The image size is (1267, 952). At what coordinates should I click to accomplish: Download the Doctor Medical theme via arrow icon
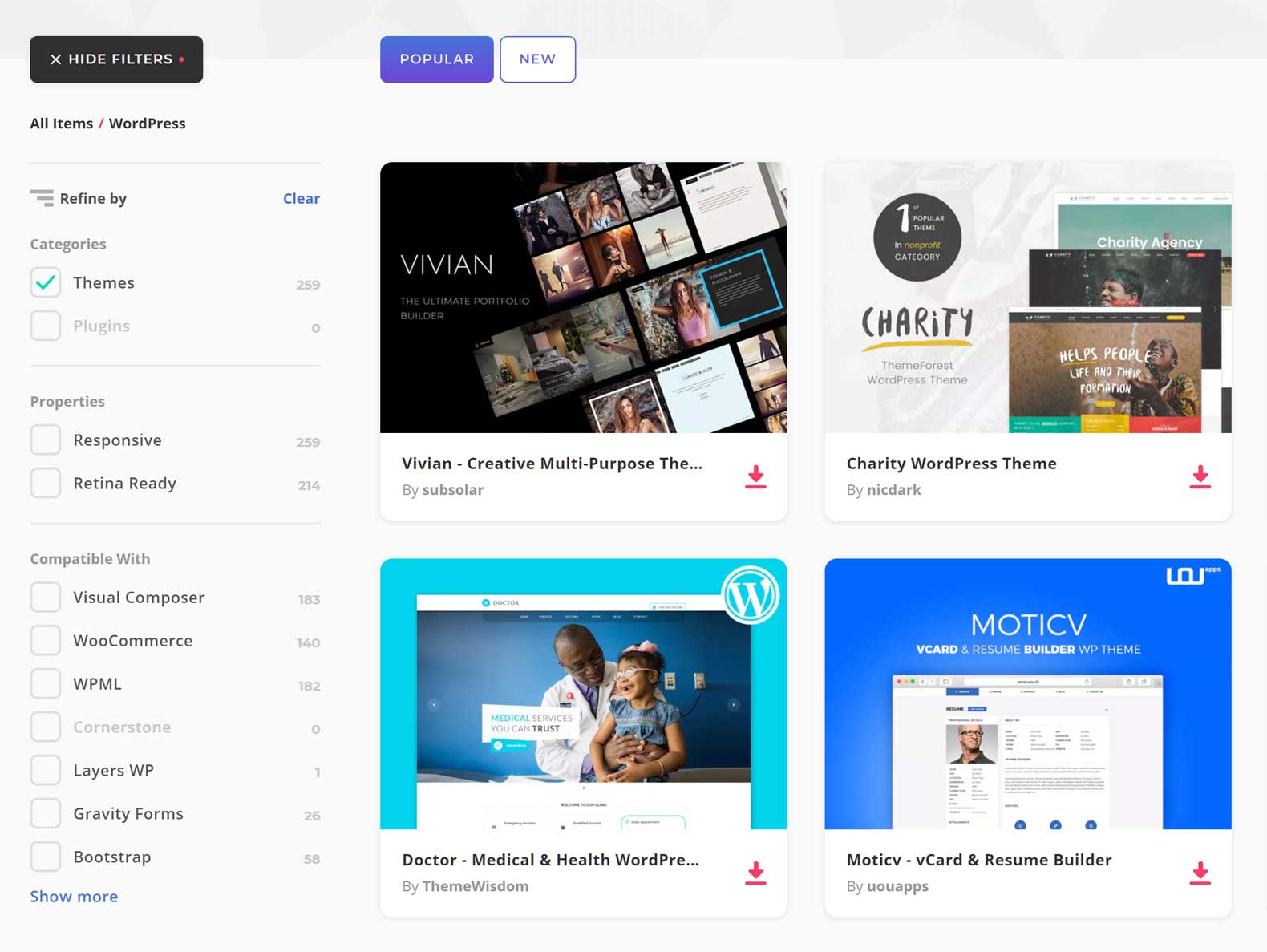pyautogui.click(x=755, y=873)
